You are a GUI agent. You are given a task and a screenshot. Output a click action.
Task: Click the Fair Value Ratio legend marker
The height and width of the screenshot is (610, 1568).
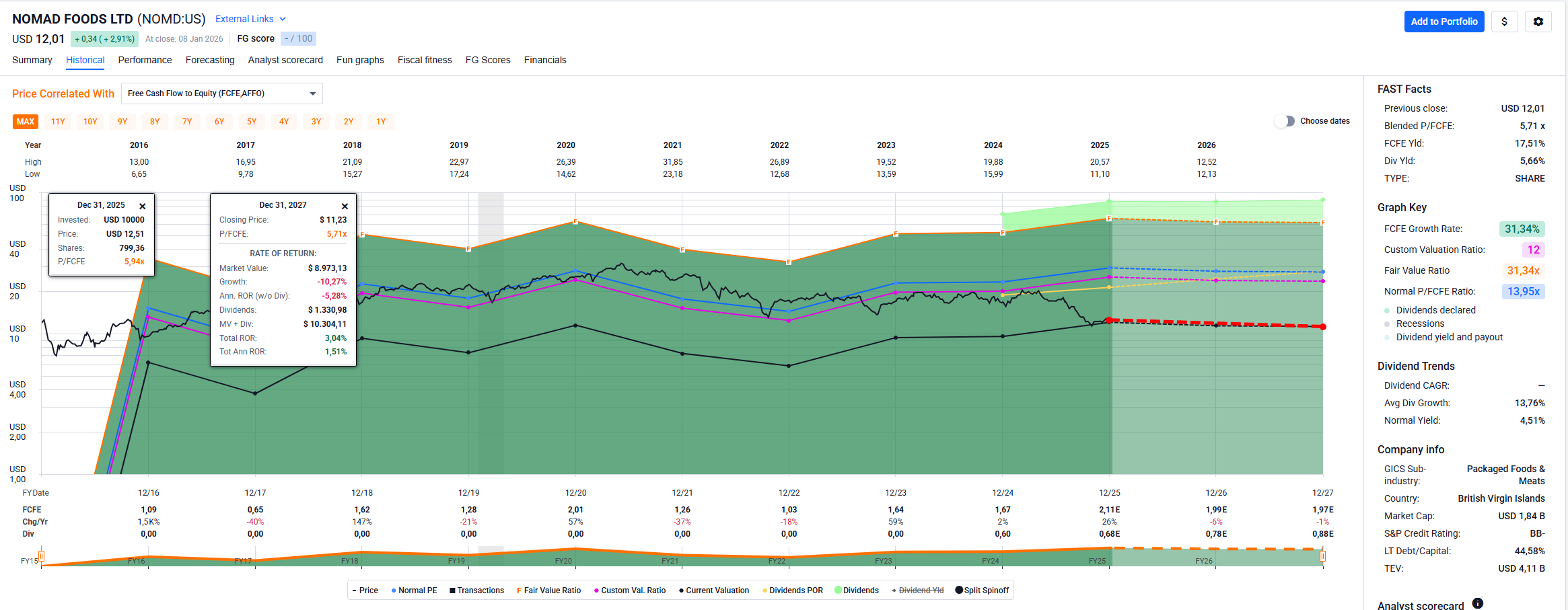519,590
